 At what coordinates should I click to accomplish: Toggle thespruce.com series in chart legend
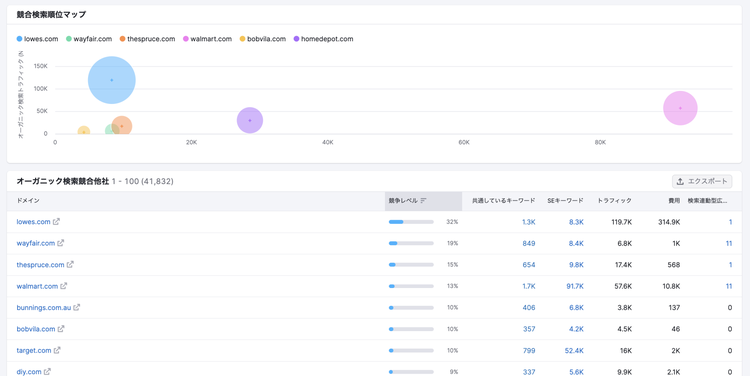(147, 39)
